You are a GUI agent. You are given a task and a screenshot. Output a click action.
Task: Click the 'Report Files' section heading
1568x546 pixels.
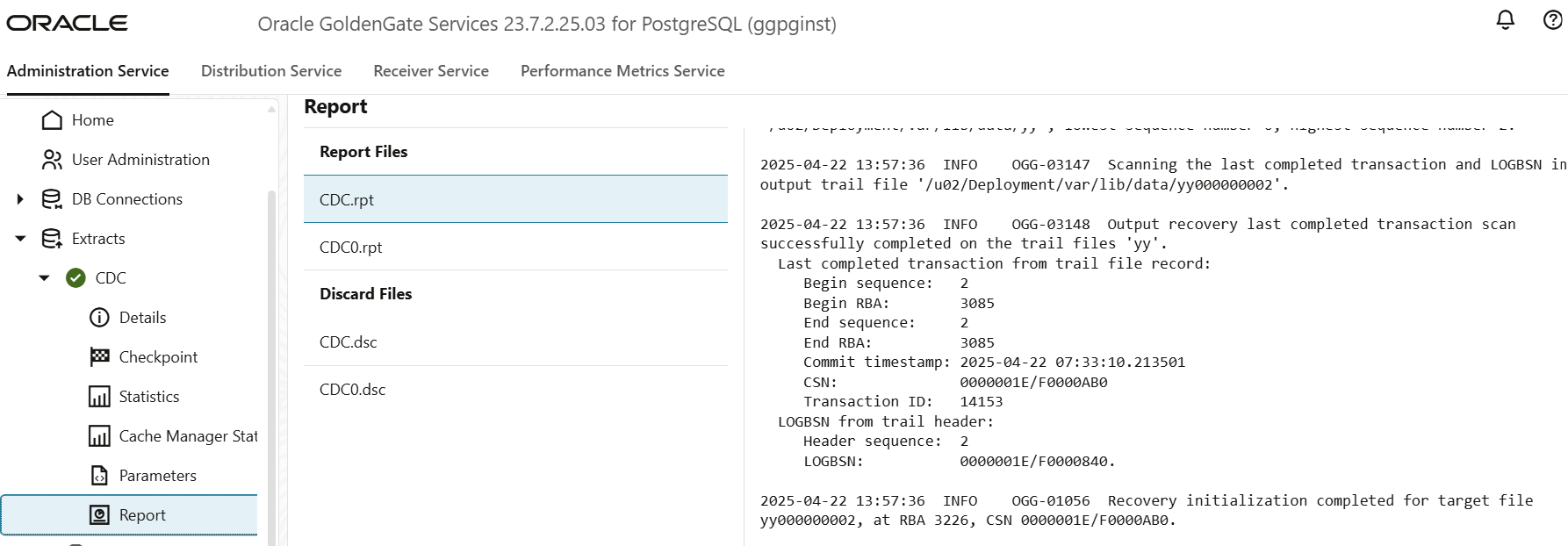(363, 152)
